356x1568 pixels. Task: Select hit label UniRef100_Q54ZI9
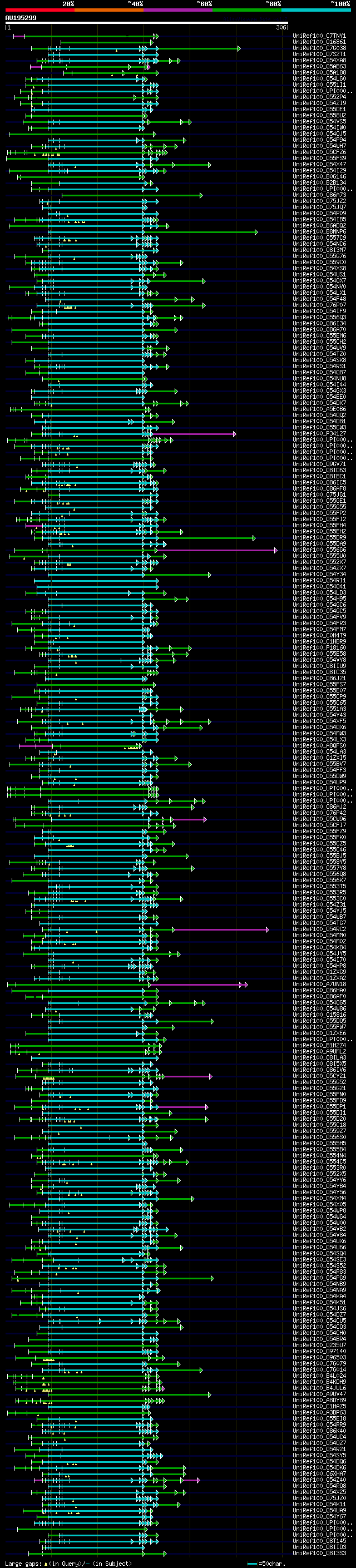click(x=319, y=103)
